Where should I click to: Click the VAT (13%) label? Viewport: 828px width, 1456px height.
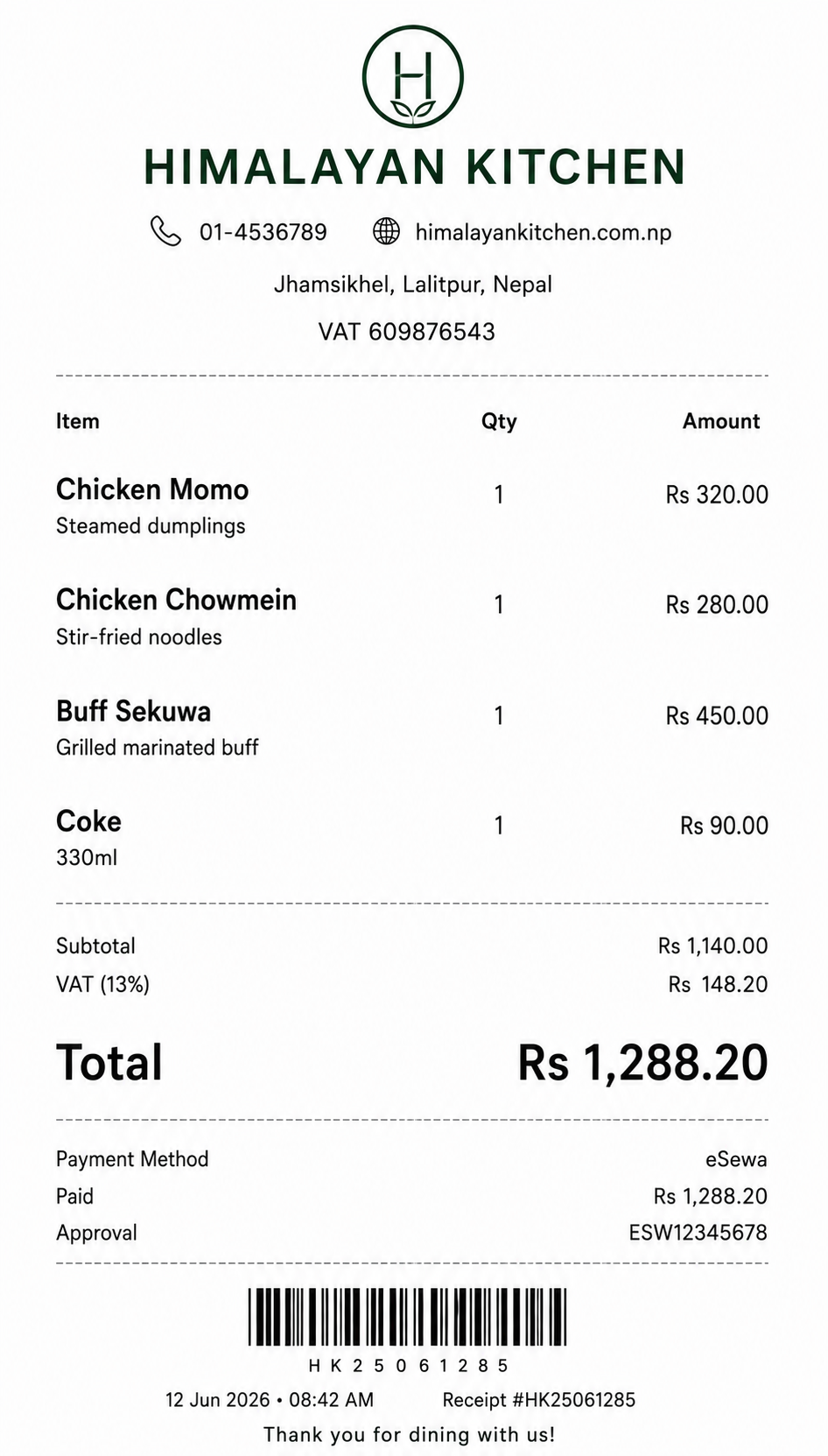[102, 984]
